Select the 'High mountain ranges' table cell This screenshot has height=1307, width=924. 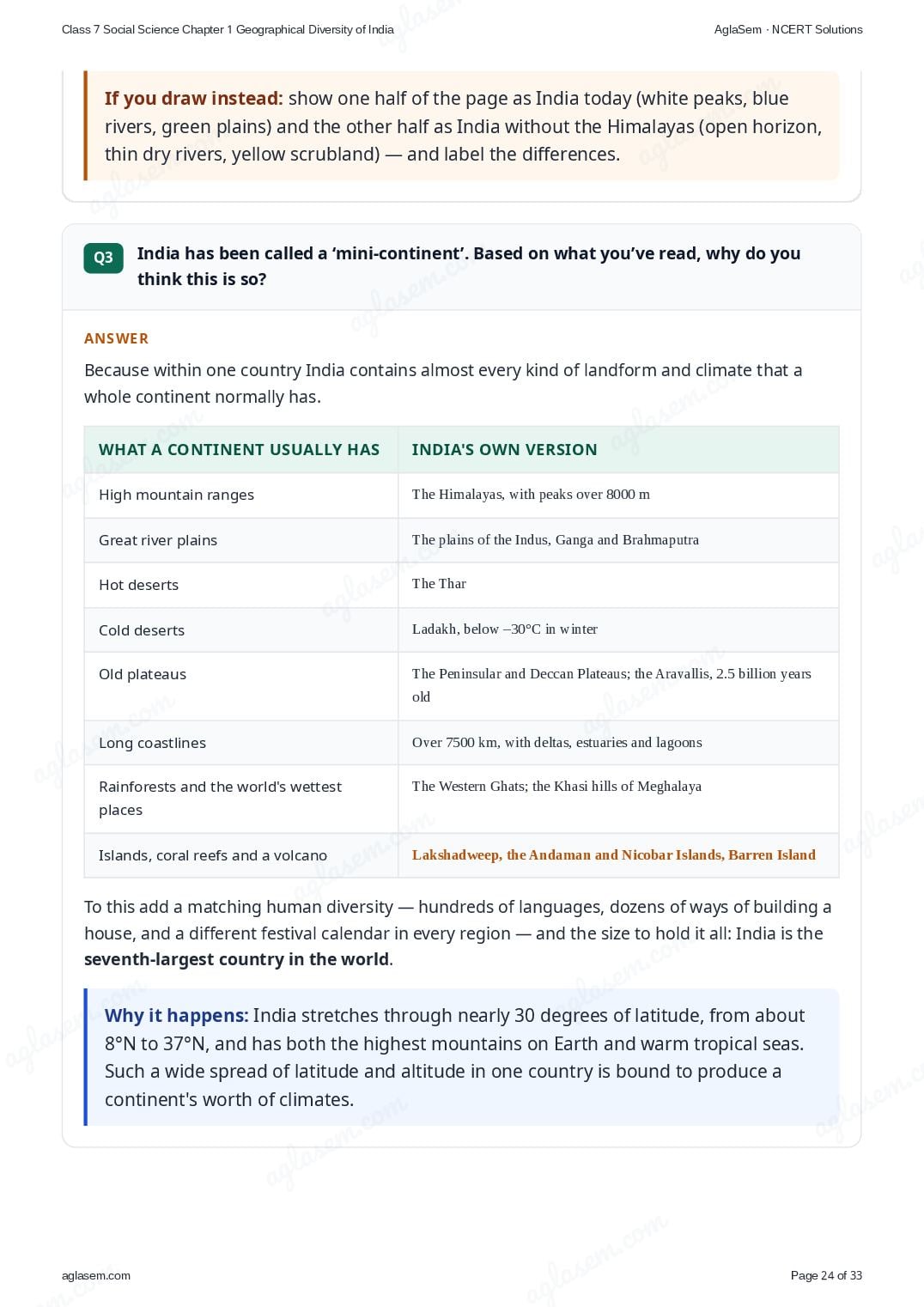[x=241, y=495]
